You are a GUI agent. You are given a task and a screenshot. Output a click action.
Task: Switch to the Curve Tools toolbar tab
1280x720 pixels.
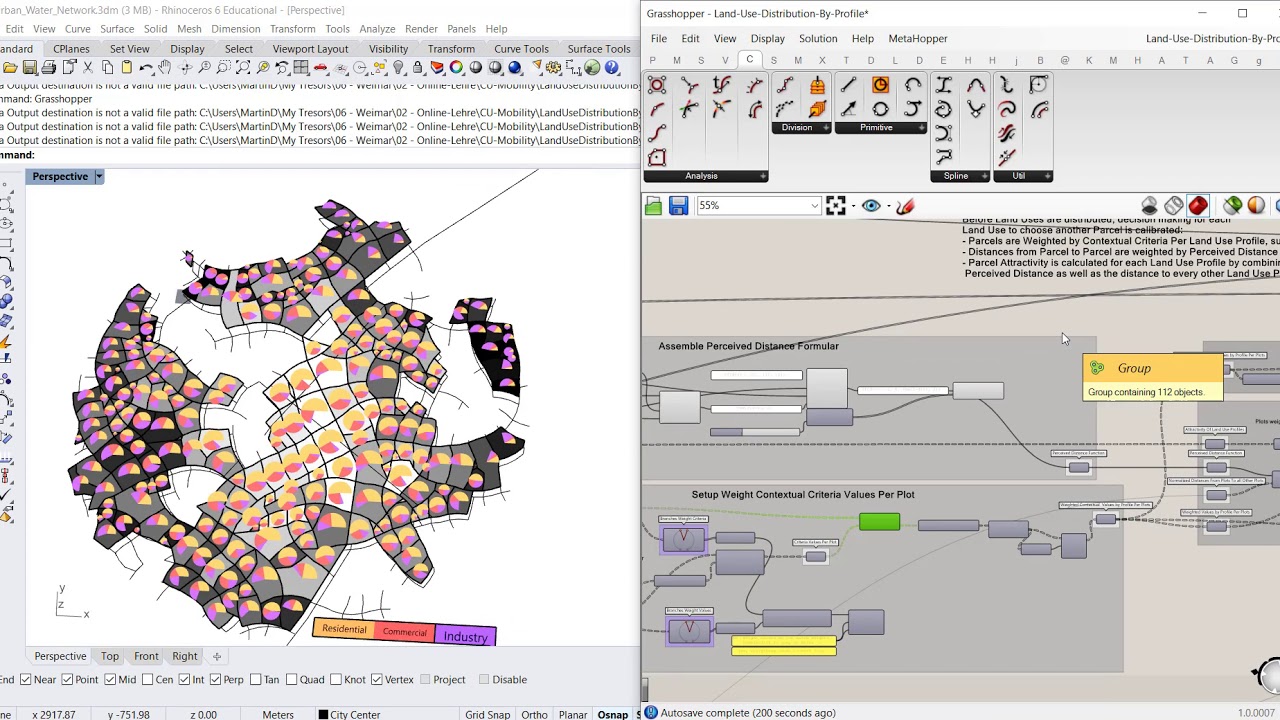pyautogui.click(x=521, y=49)
